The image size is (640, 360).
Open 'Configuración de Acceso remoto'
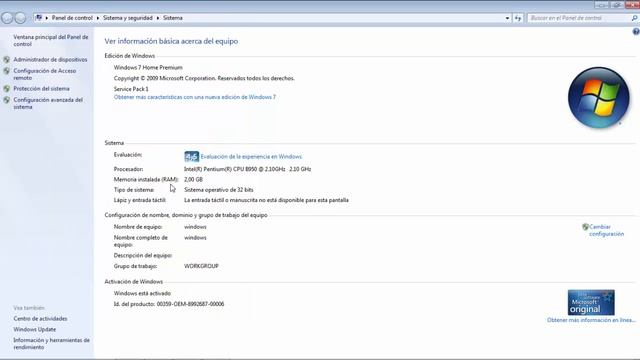click(44, 74)
